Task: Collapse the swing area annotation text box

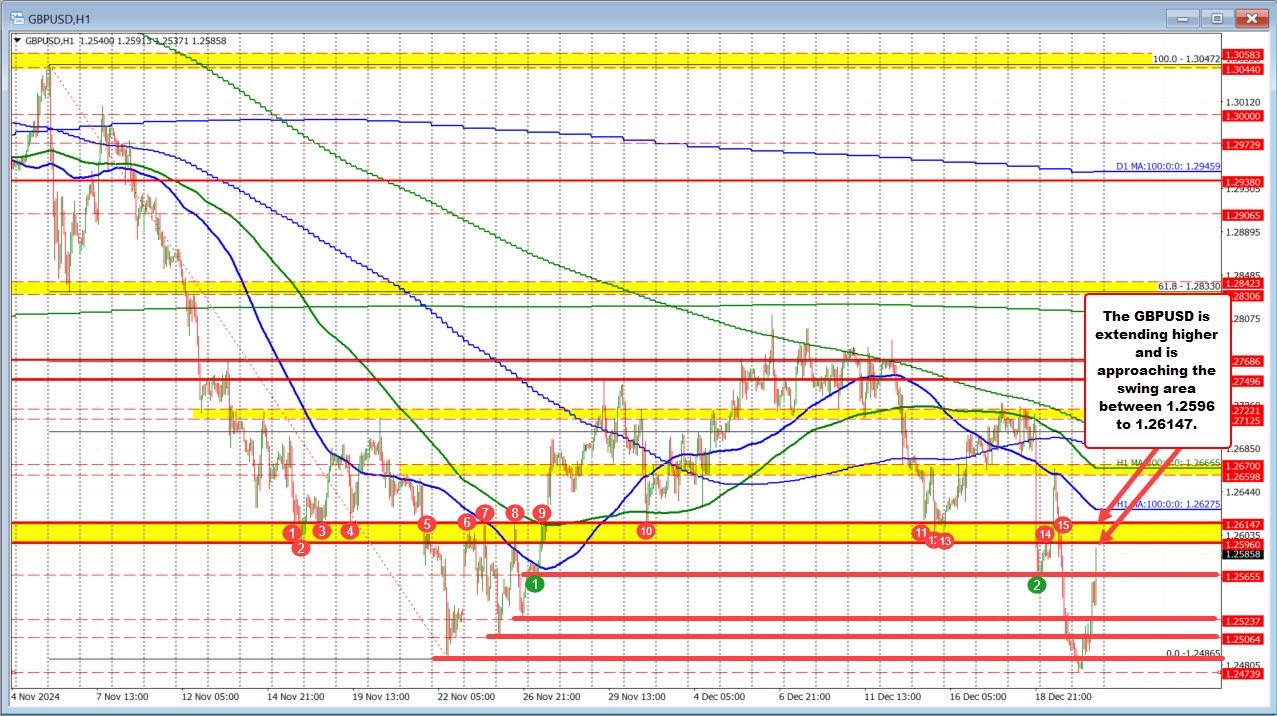Action: pos(1156,370)
